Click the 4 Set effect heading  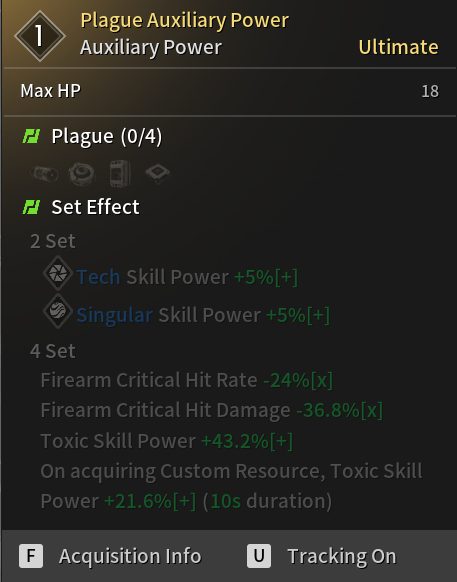[53, 351]
